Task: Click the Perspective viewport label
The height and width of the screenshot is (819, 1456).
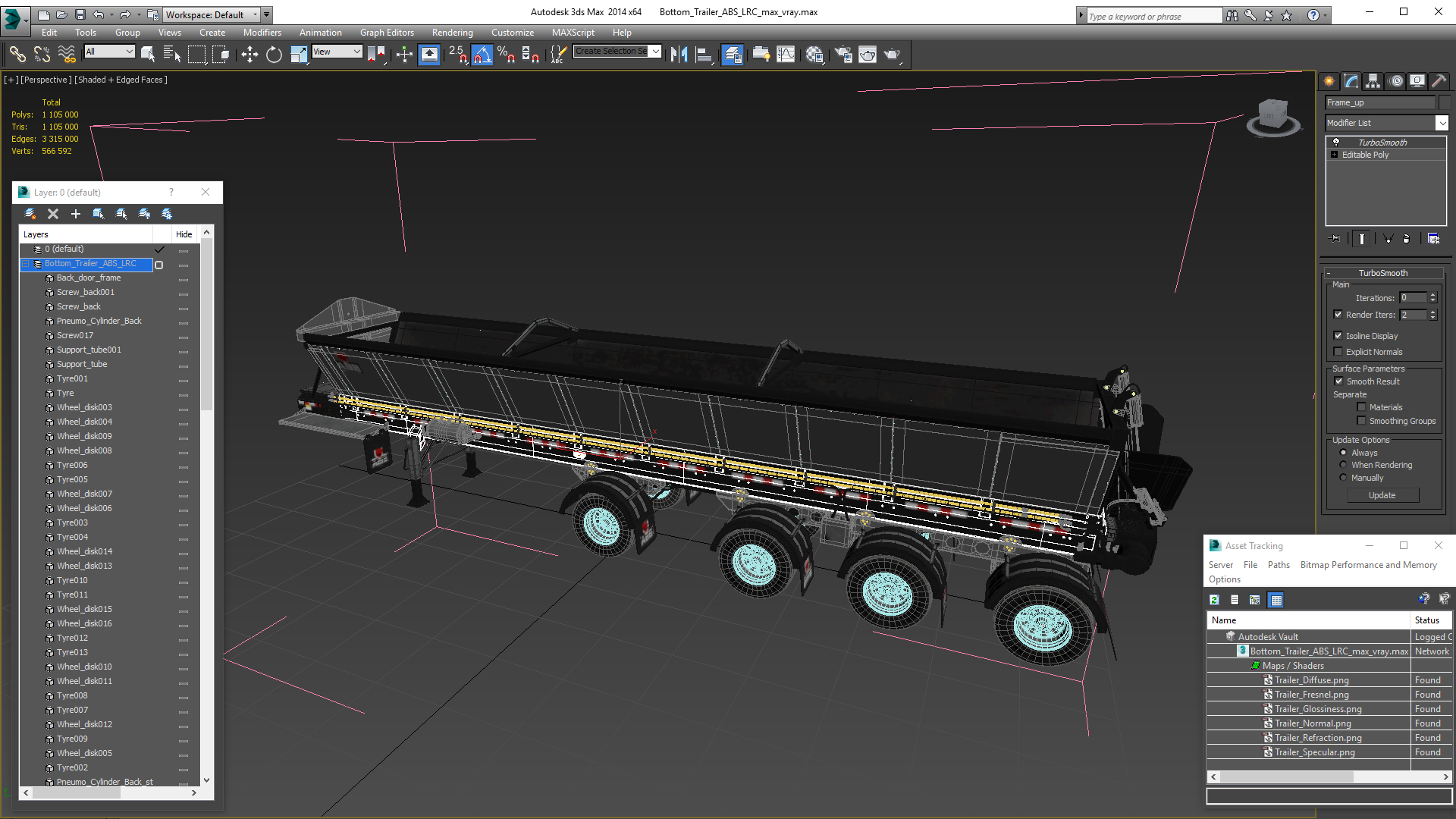Action: 46,80
